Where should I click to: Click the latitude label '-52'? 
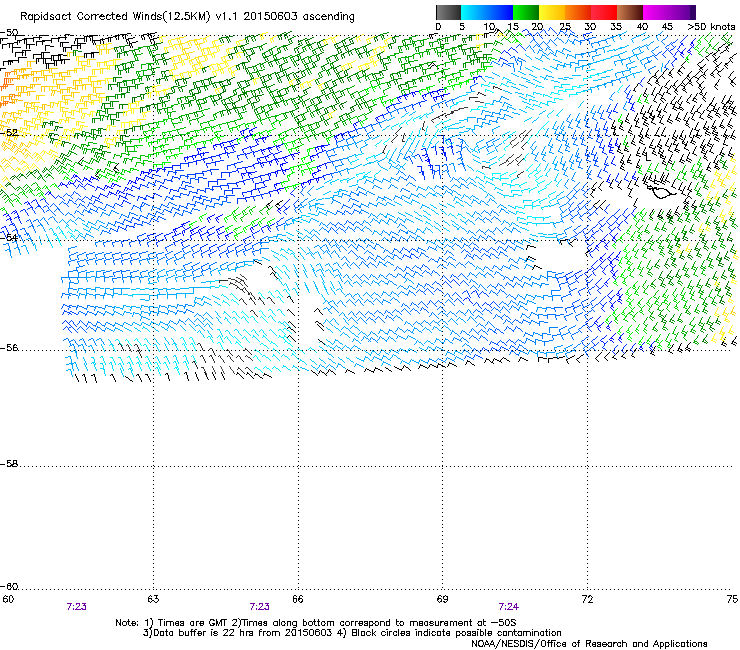click(x=9, y=133)
